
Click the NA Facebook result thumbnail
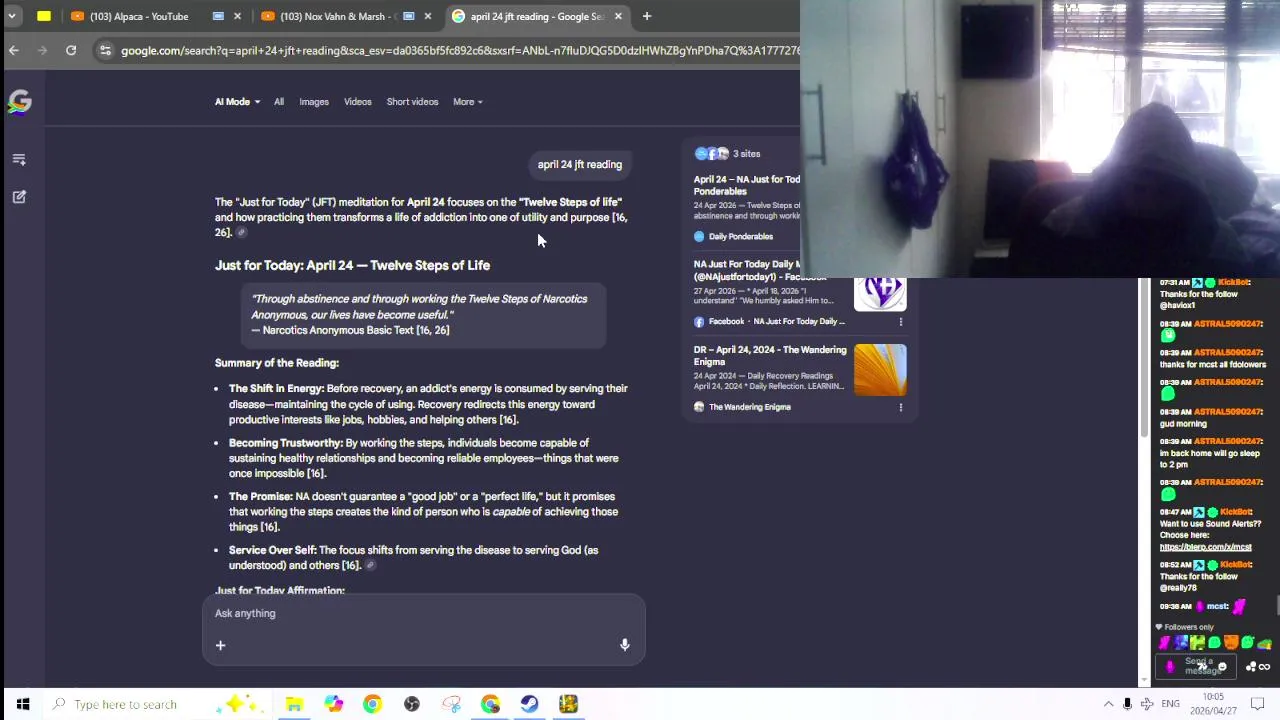(x=880, y=294)
